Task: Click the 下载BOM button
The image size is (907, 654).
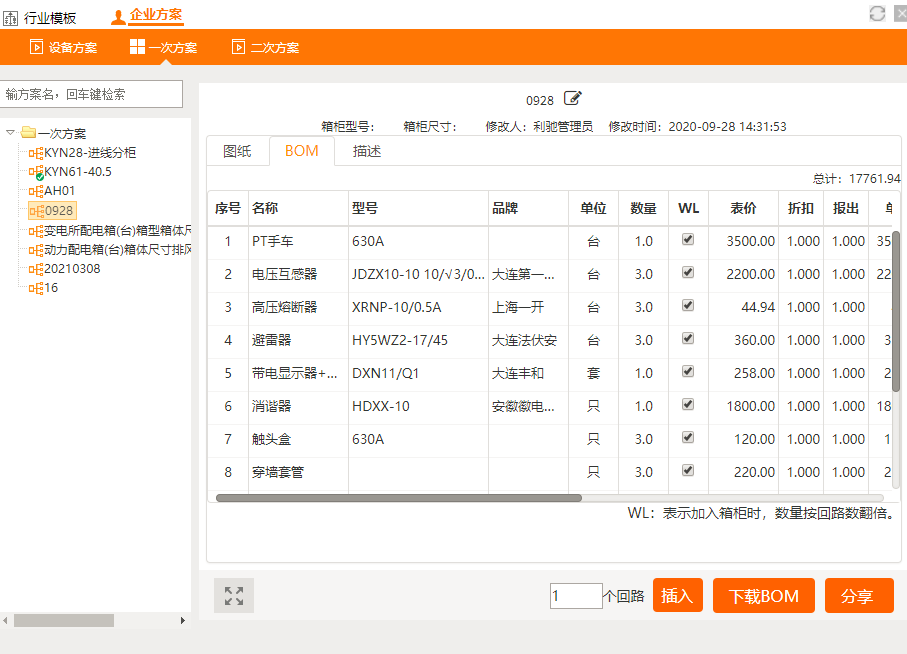Action: point(764,596)
